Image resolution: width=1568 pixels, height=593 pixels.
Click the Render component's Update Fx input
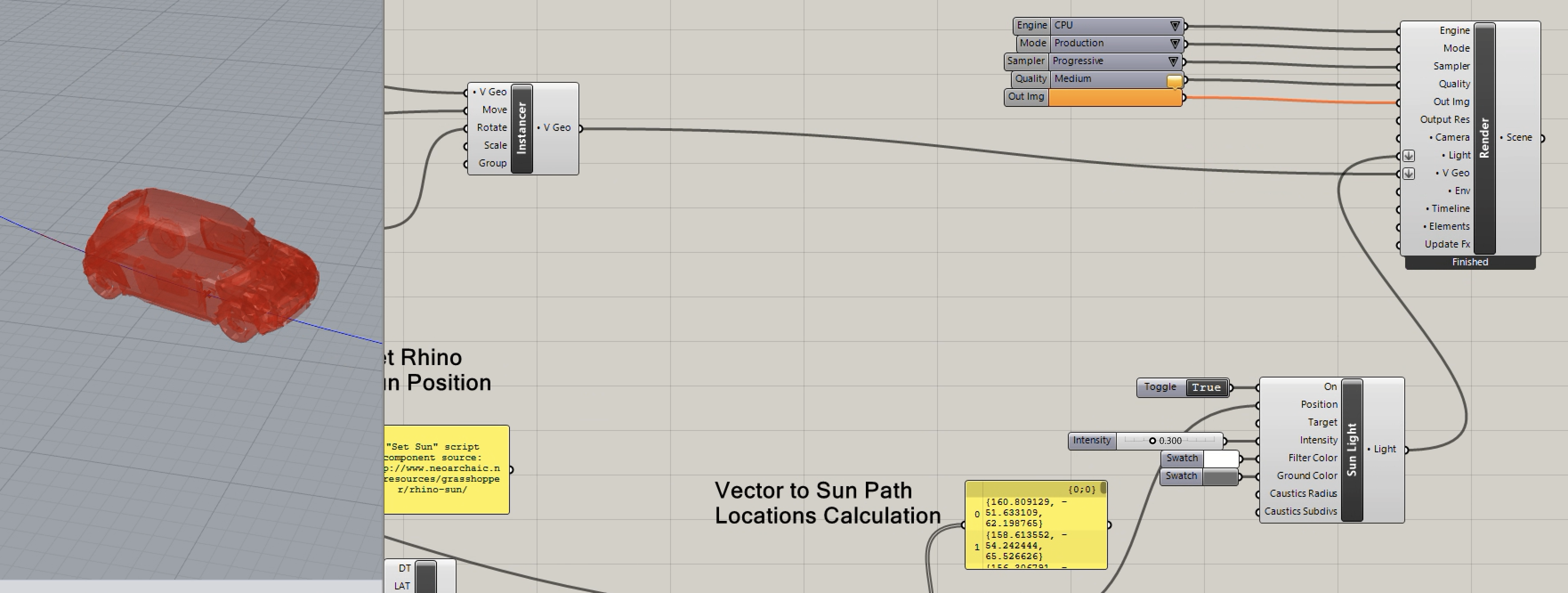(1447, 244)
